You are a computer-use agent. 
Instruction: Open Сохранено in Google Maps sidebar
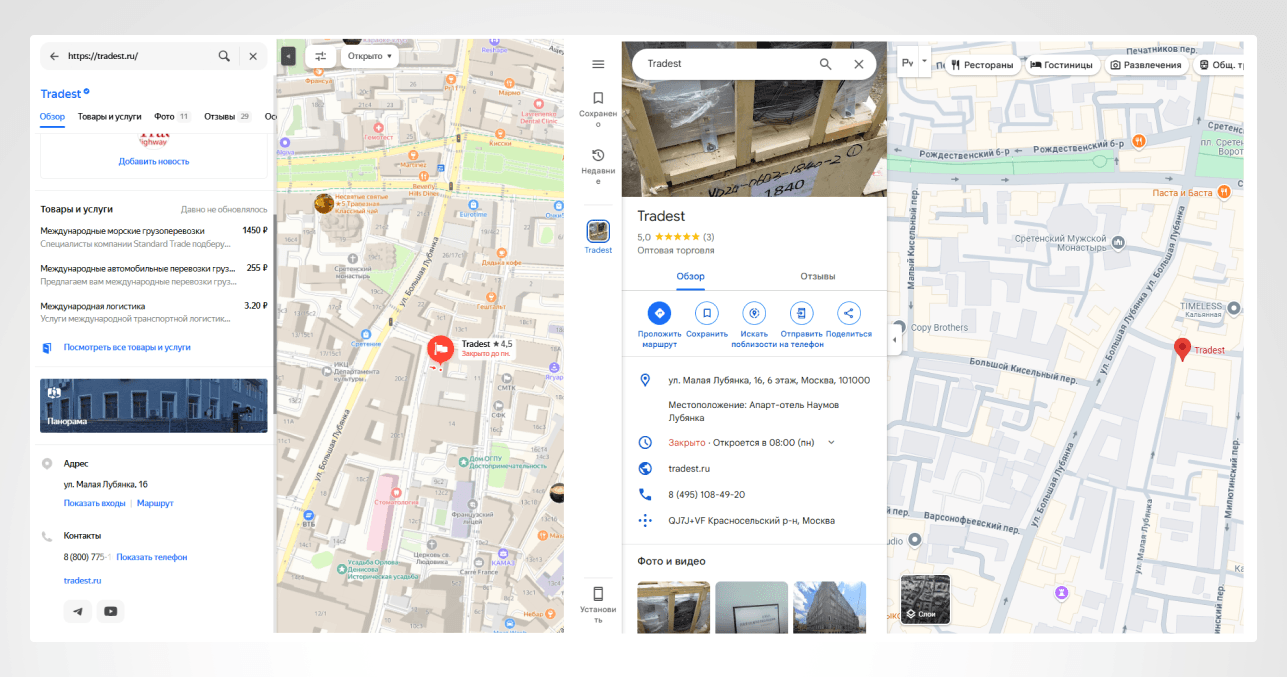coord(598,110)
